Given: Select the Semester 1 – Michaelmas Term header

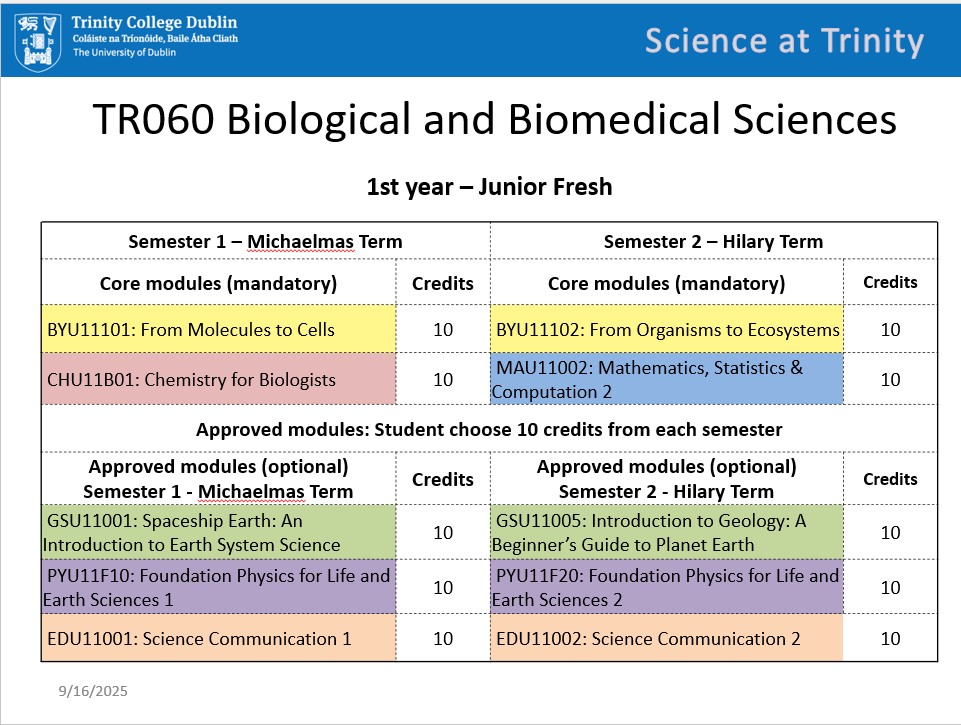Looking at the screenshot, I should (265, 241).
